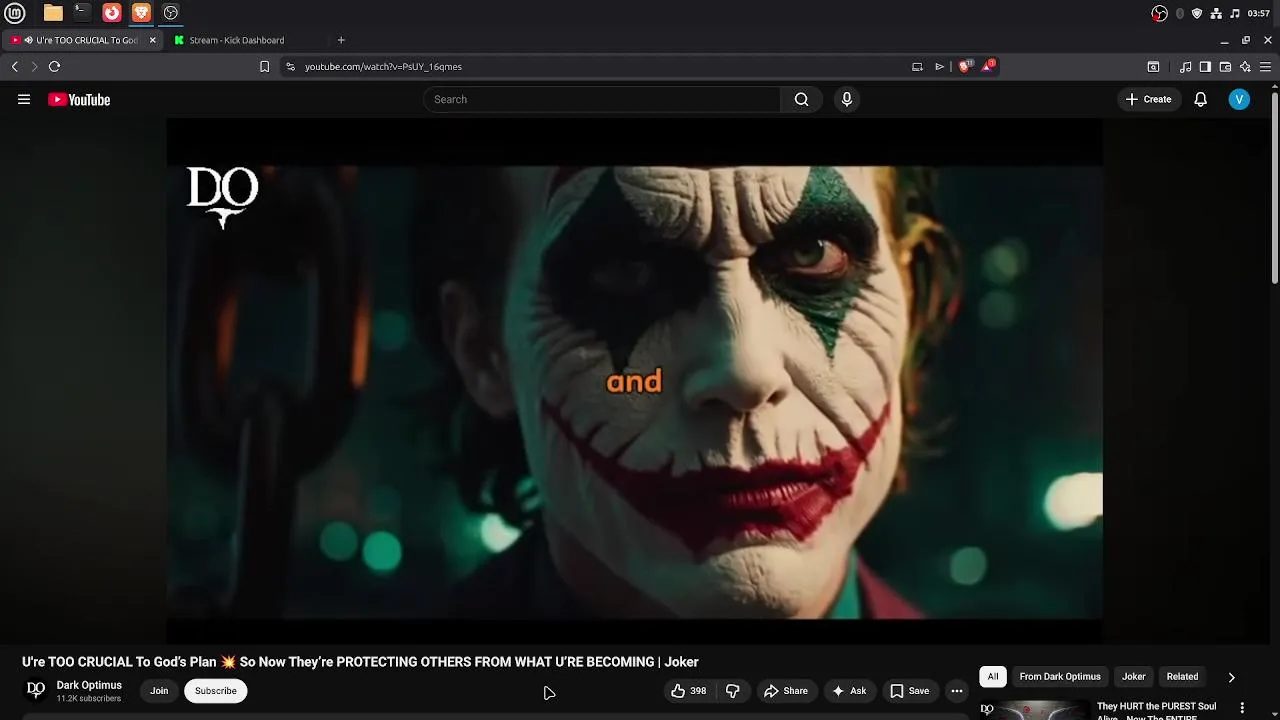Click the video player to pause

[x=634, y=380]
